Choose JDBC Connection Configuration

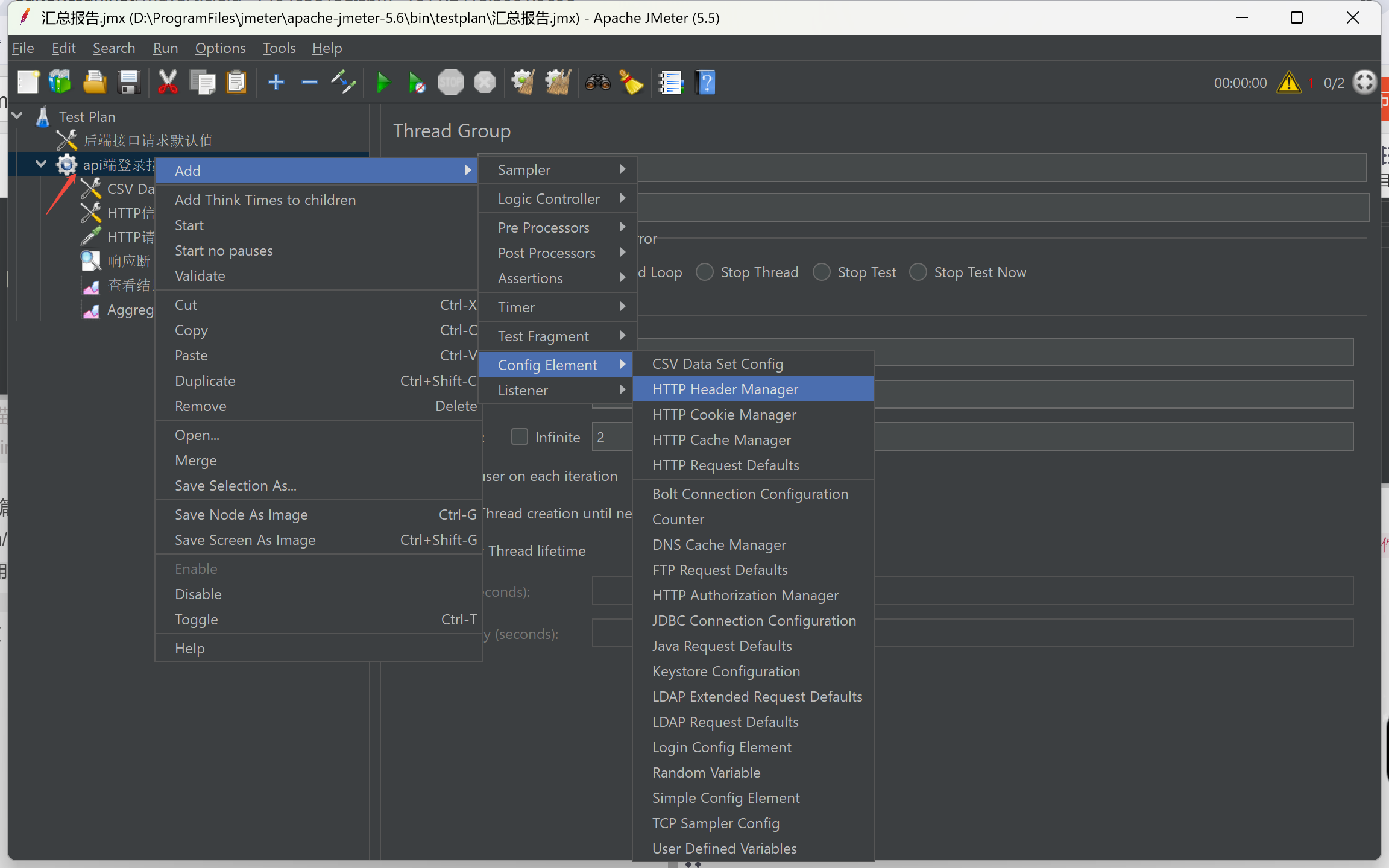coord(754,621)
